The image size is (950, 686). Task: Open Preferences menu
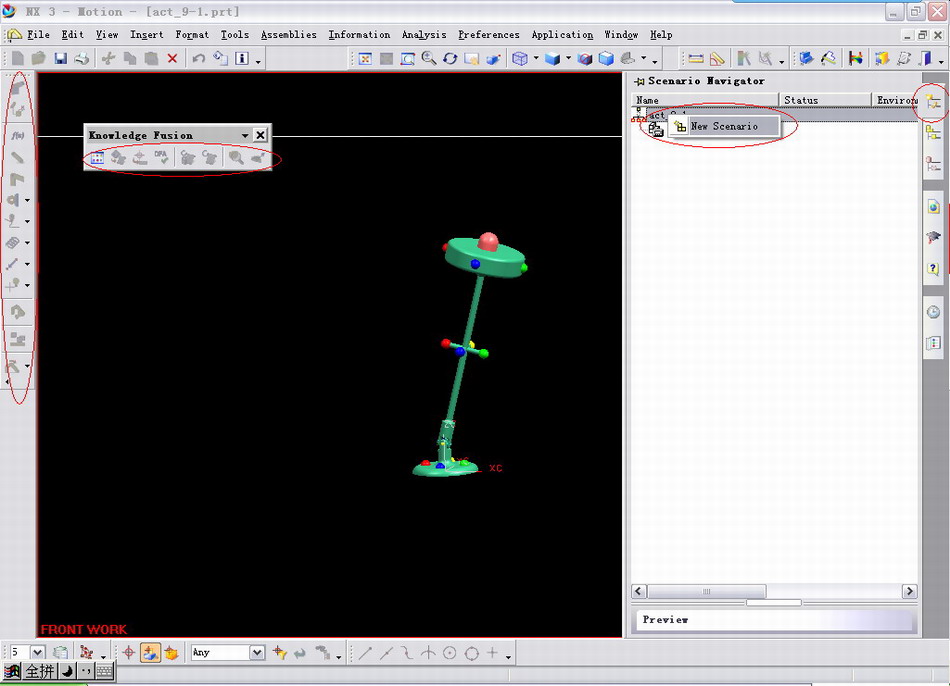coord(489,35)
